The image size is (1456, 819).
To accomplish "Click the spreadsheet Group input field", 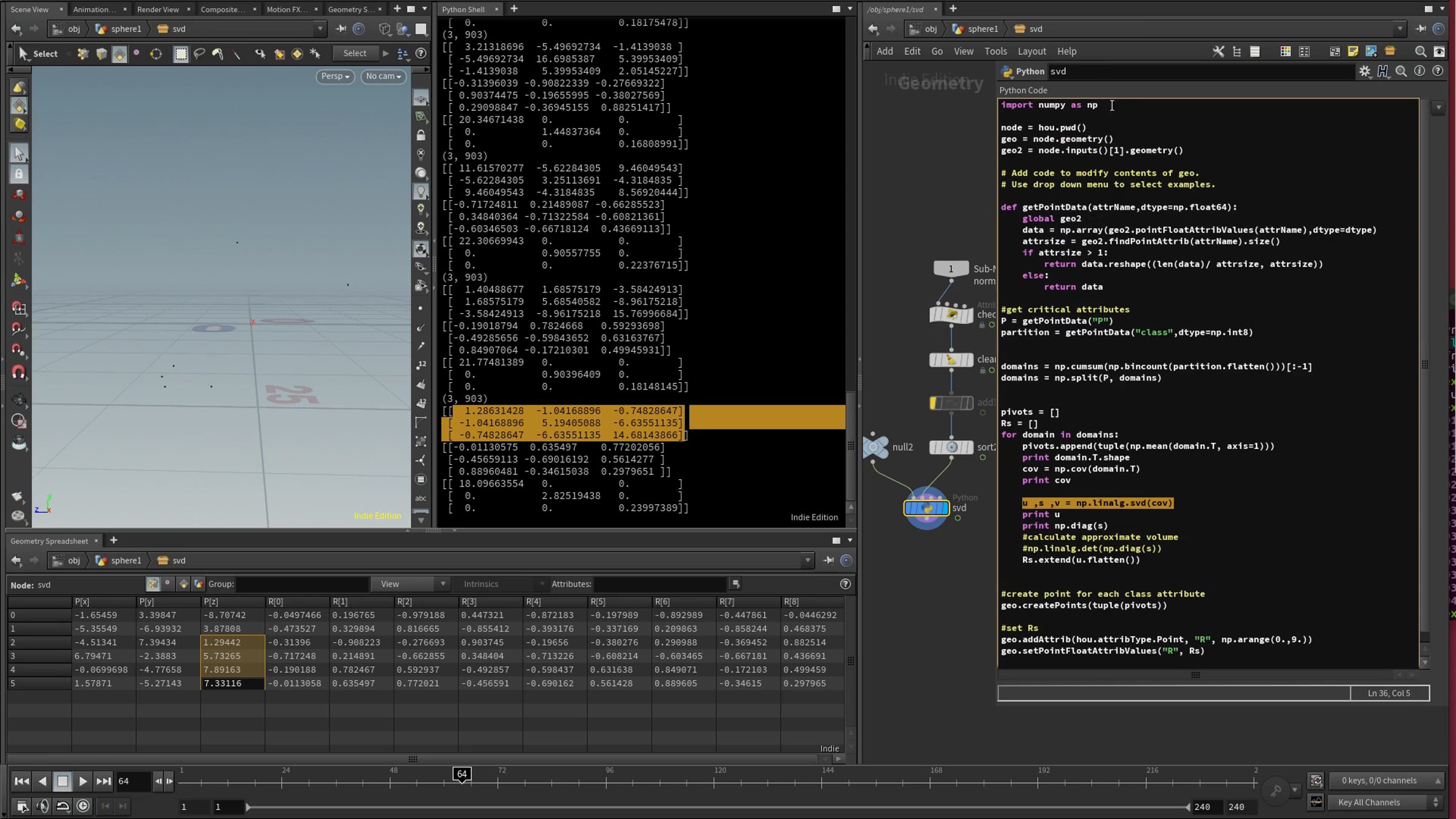I will pos(302,584).
